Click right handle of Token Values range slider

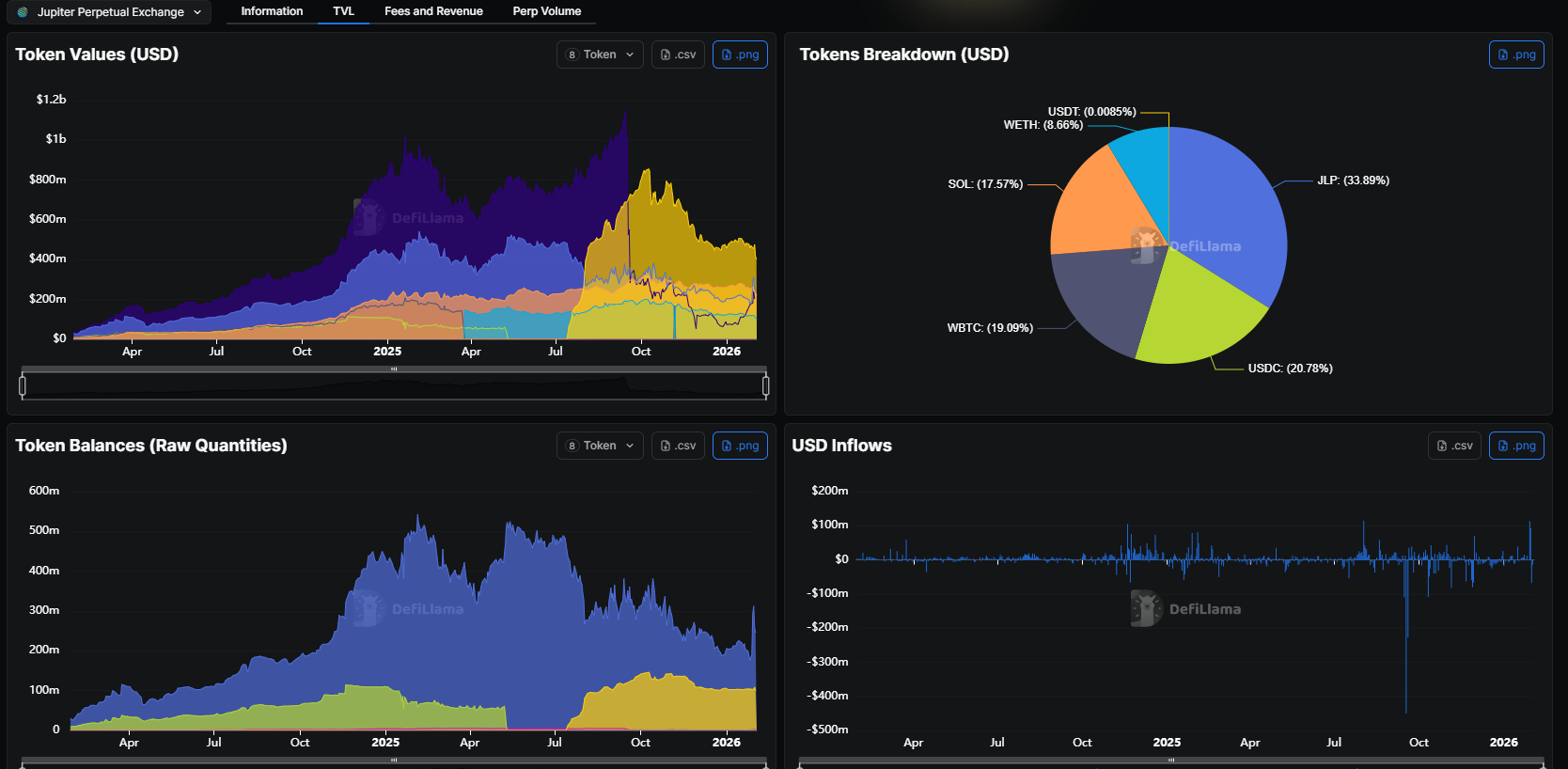pyautogui.click(x=765, y=385)
